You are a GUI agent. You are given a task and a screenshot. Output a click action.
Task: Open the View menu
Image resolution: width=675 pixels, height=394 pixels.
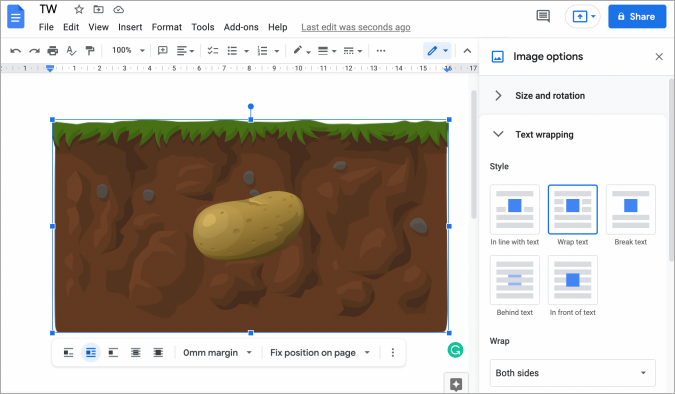pos(99,27)
